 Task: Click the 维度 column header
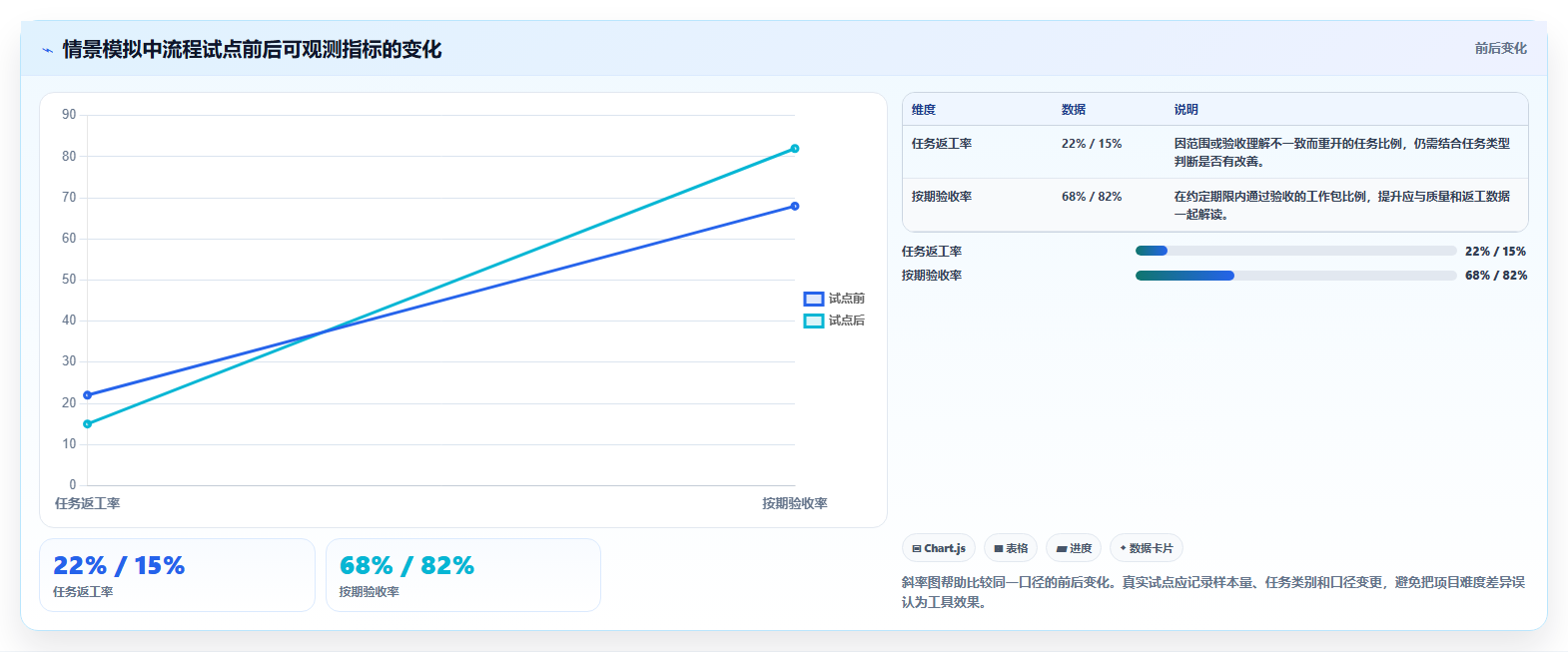(x=924, y=110)
